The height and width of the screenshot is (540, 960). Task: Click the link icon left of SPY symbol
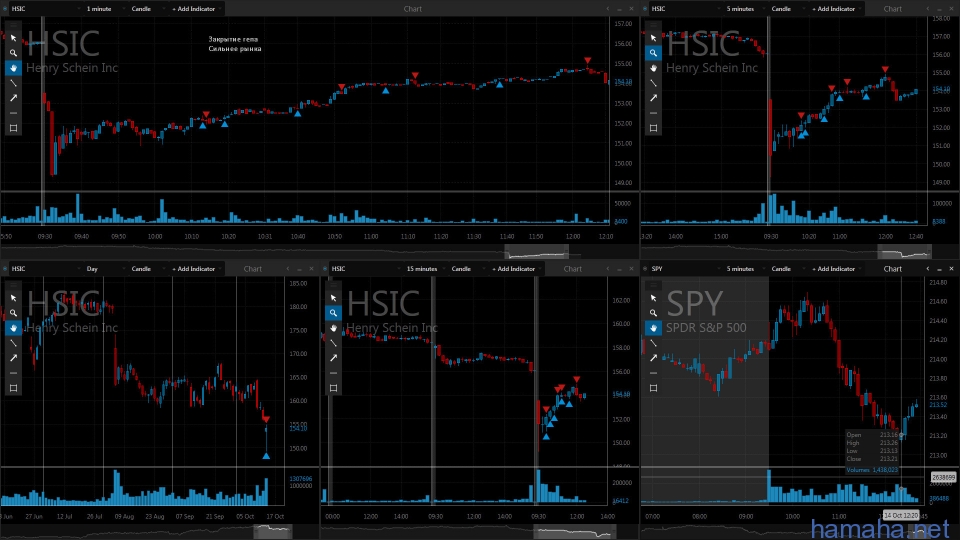[645, 269]
